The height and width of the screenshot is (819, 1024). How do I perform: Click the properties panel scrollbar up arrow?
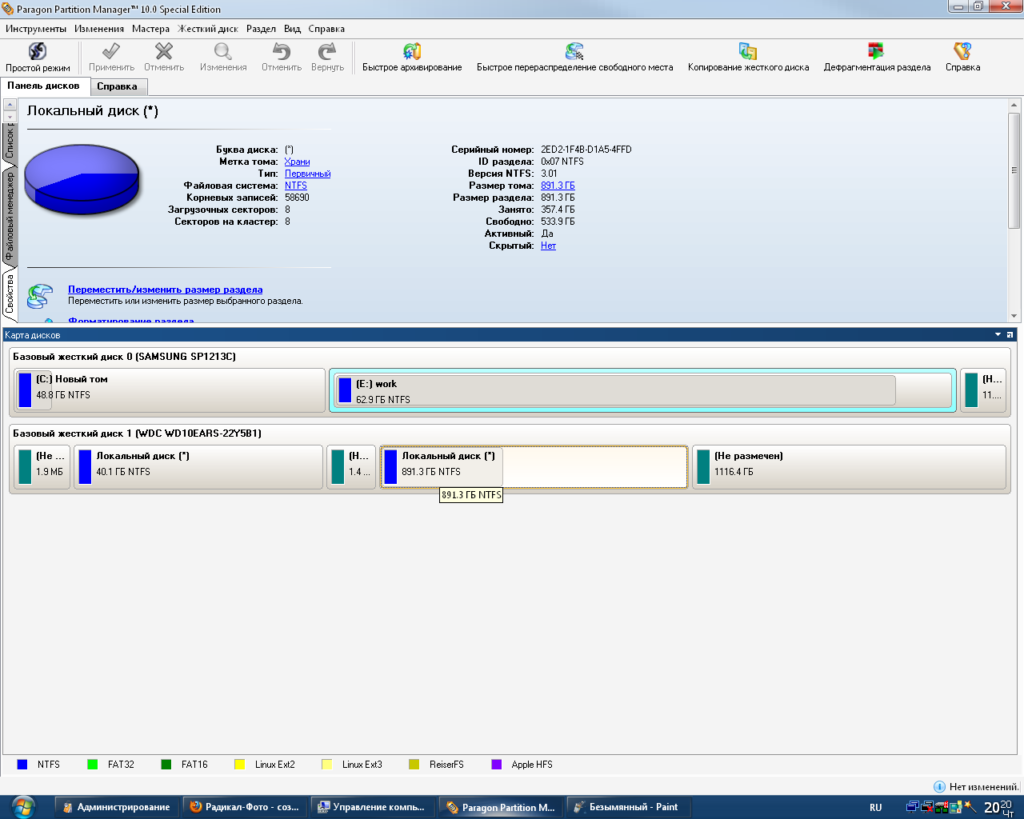click(x=1014, y=105)
